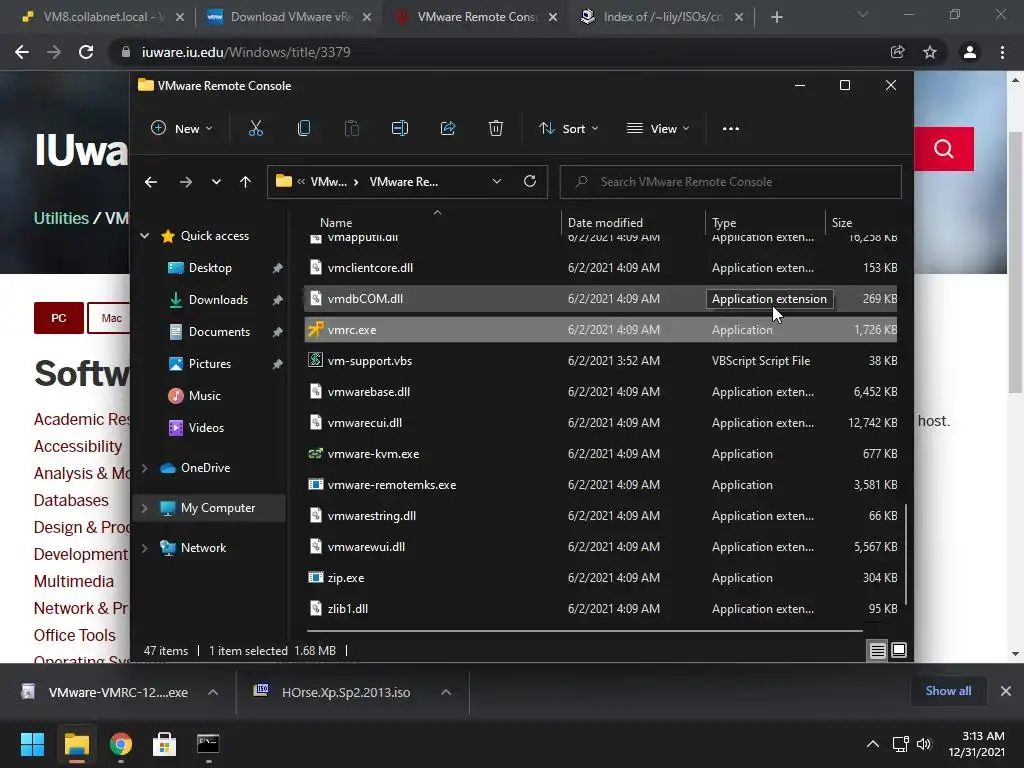This screenshot has width=1024, height=768.
Task: Sort files by Size column header
Action: 842,223
